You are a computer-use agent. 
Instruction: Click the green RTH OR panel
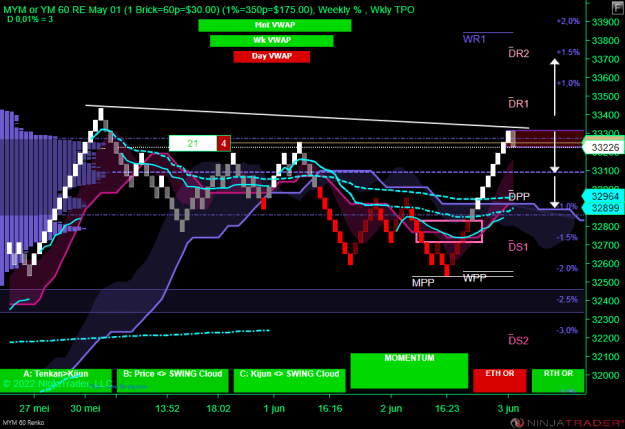(x=558, y=380)
